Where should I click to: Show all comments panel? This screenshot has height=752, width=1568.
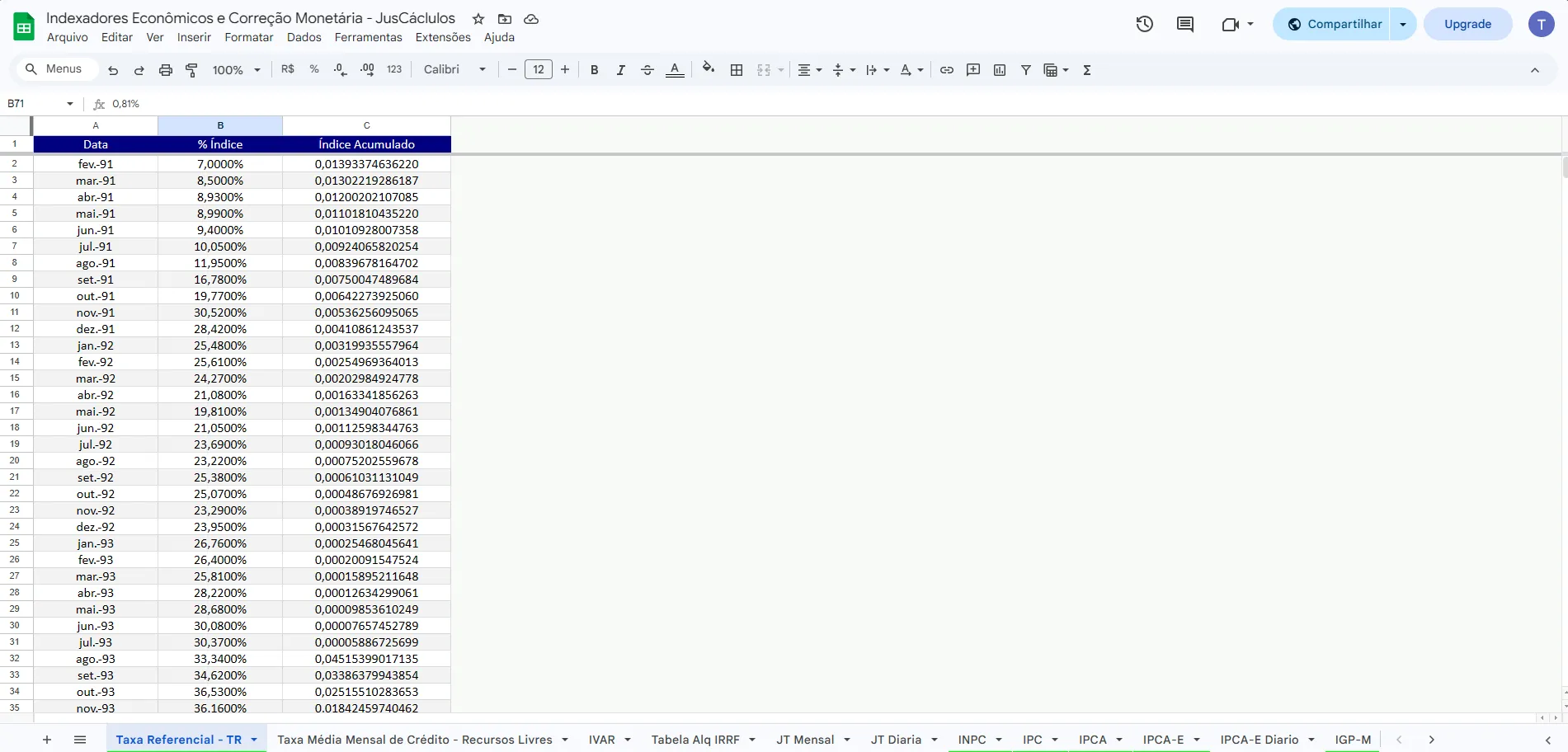(x=1185, y=24)
